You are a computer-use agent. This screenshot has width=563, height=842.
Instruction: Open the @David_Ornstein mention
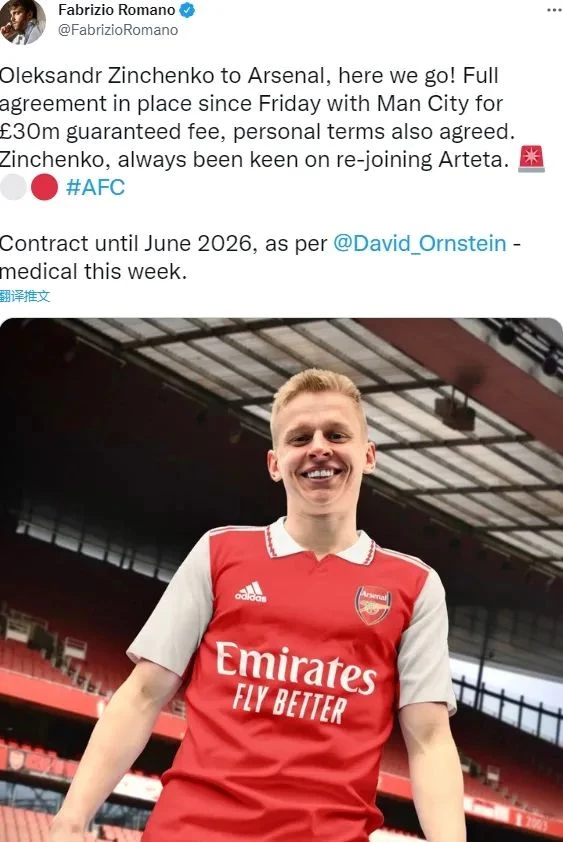pyautogui.click(x=420, y=243)
